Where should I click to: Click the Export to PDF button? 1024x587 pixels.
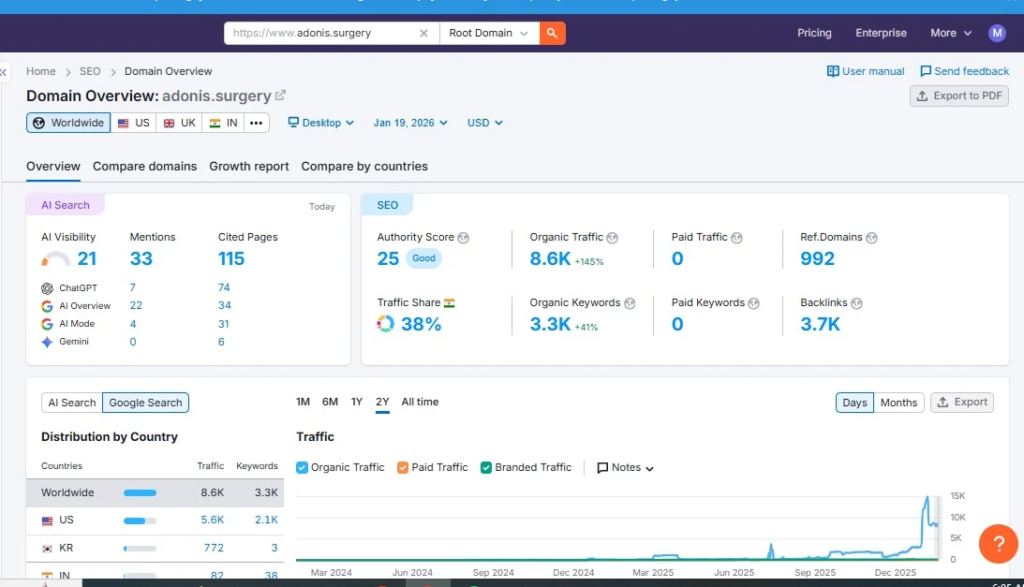(x=959, y=96)
